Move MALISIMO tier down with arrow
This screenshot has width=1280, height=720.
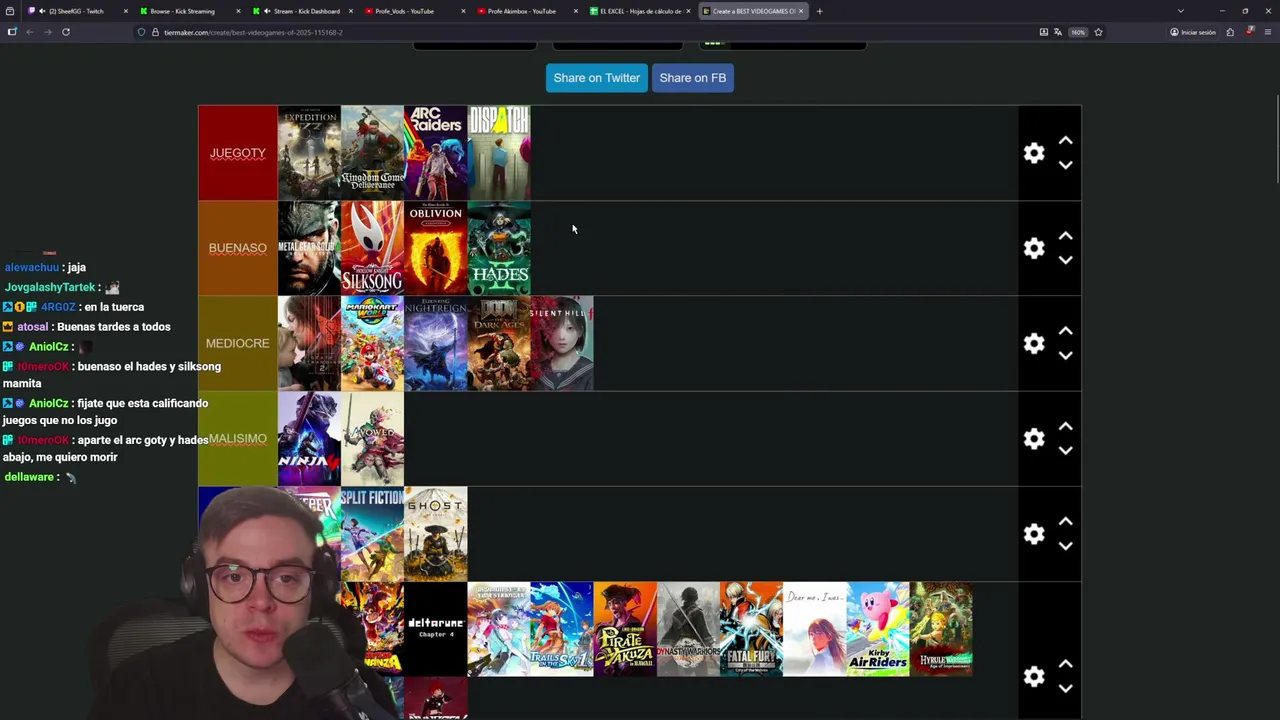click(x=1066, y=451)
